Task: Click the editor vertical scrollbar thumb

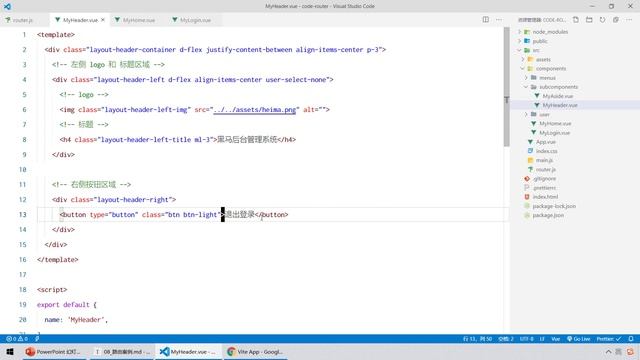Action: 506,87
